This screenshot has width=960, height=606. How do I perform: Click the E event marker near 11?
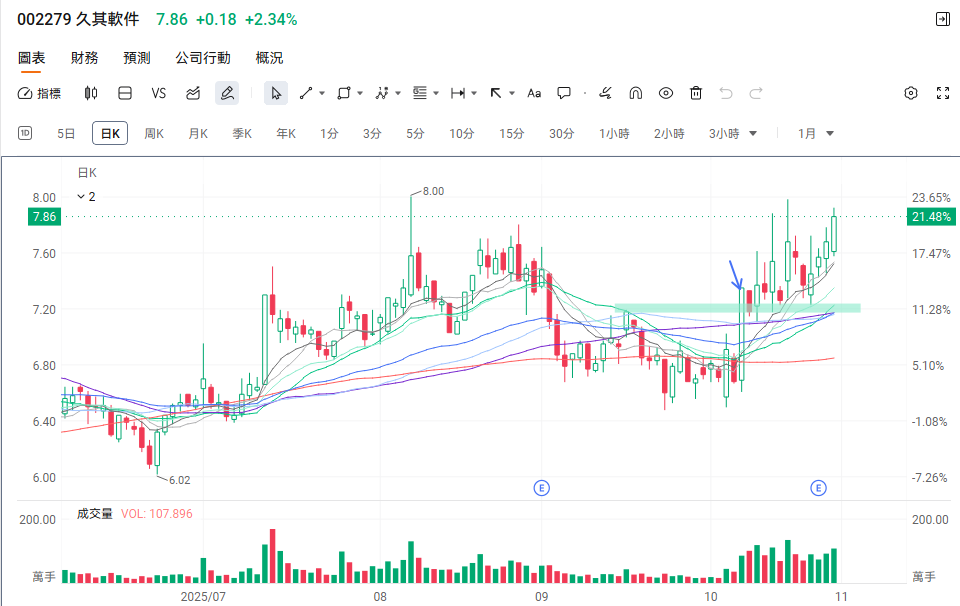click(x=819, y=488)
